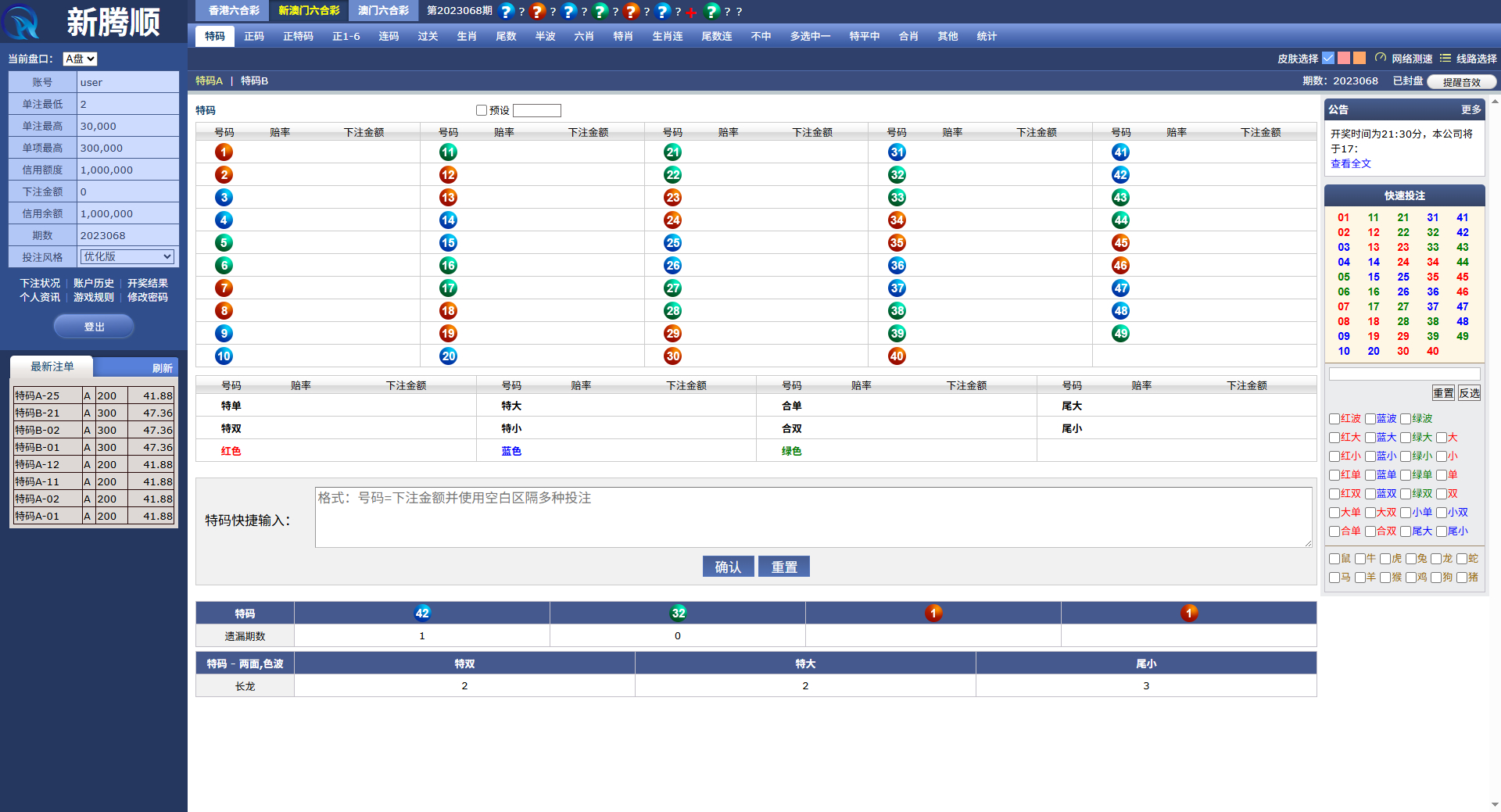
Task: Click ball 42 in the 特码 results row
Action: tap(422, 613)
